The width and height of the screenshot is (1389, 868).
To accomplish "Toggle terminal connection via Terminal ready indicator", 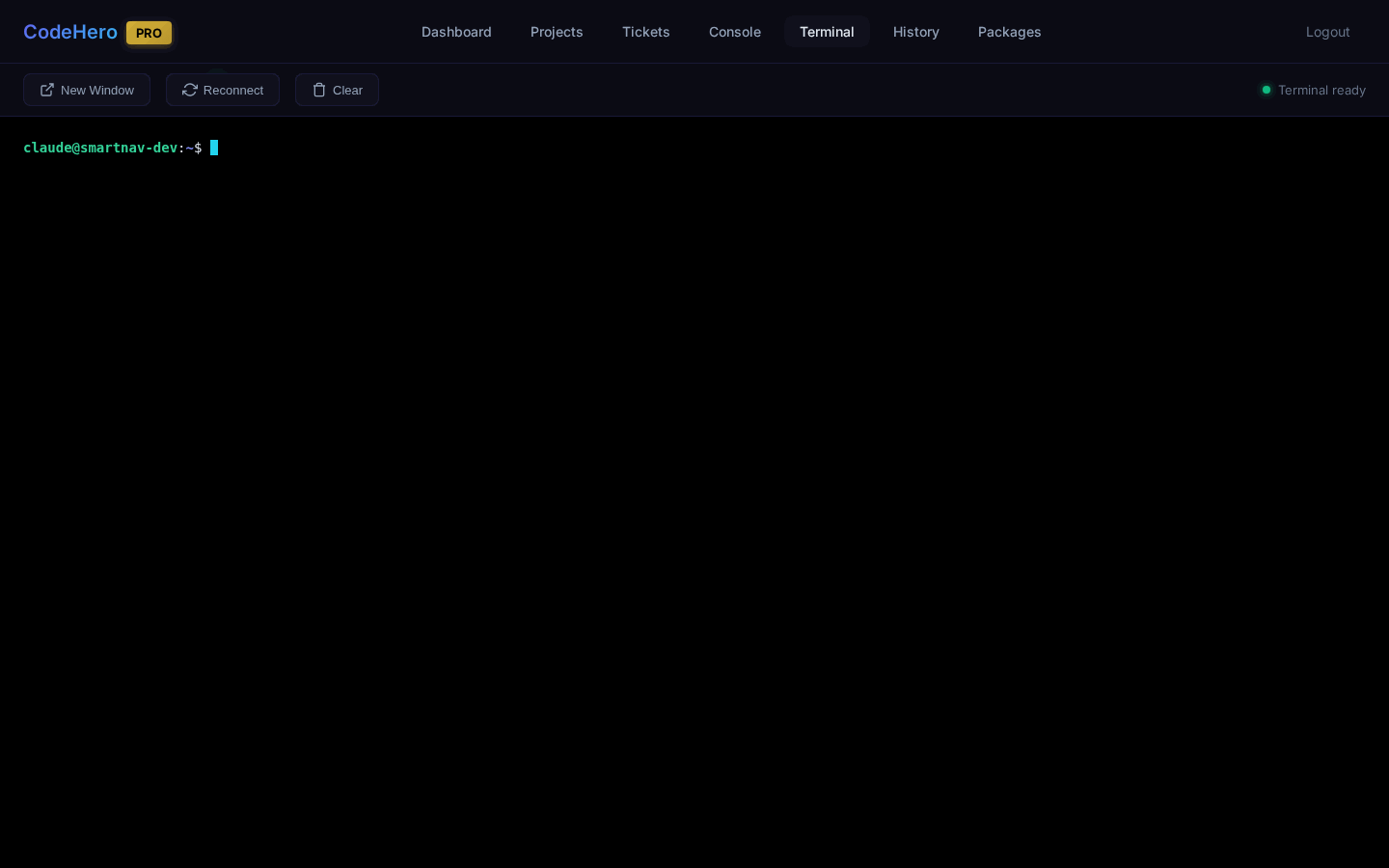I will pos(1313,90).
